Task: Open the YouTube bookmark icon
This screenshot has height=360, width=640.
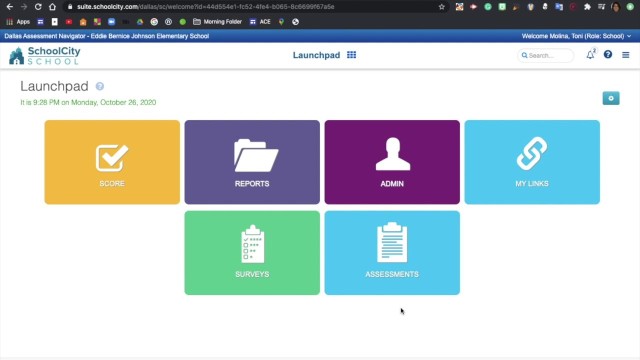Action: [x=69, y=22]
